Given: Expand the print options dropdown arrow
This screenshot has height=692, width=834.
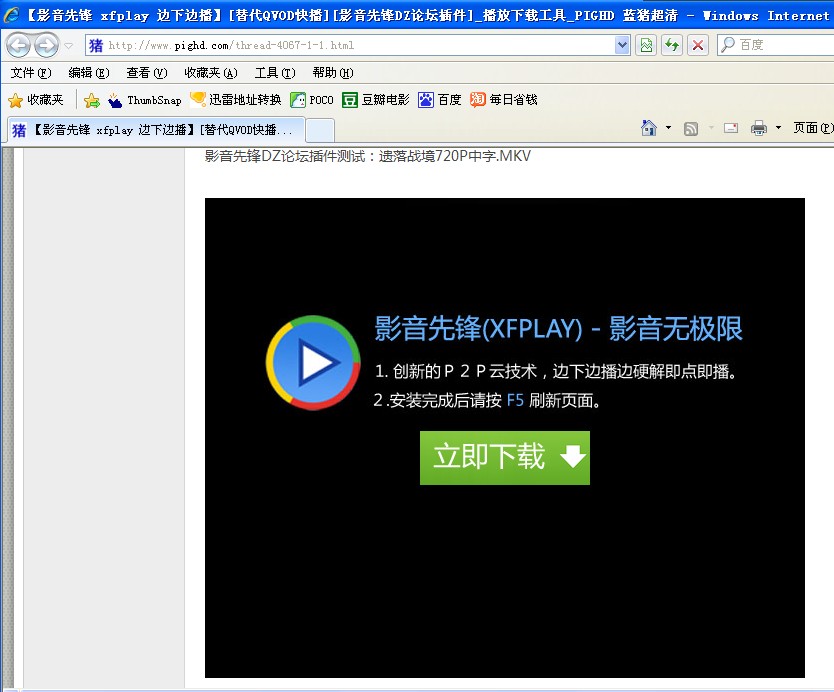Looking at the screenshot, I should click(778, 128).
